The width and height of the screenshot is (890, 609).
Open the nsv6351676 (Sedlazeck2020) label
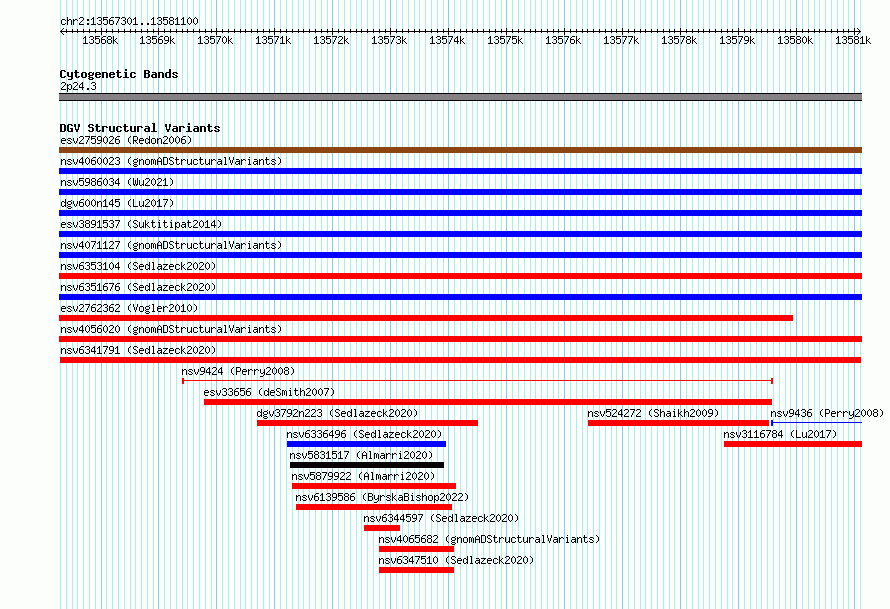click(138, 287)
